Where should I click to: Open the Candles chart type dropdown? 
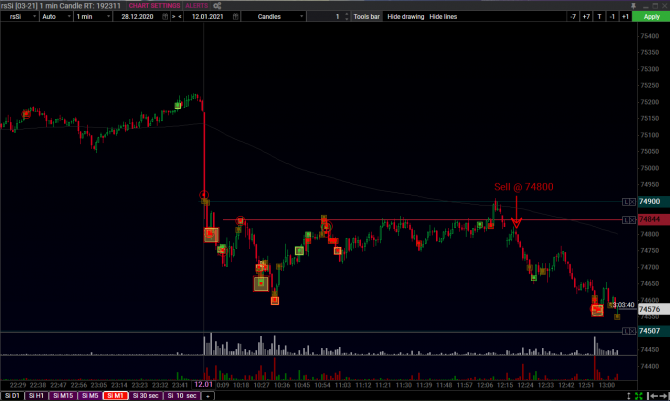[x=273, y=17]
